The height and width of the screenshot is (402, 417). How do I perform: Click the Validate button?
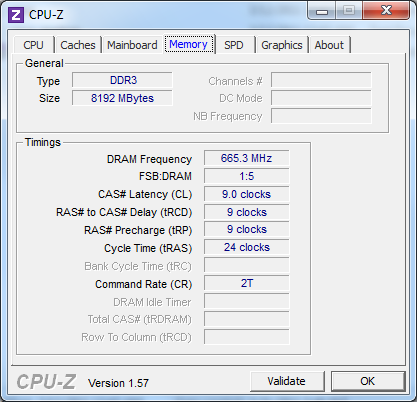pyautogui.click(x=287, y=381)
